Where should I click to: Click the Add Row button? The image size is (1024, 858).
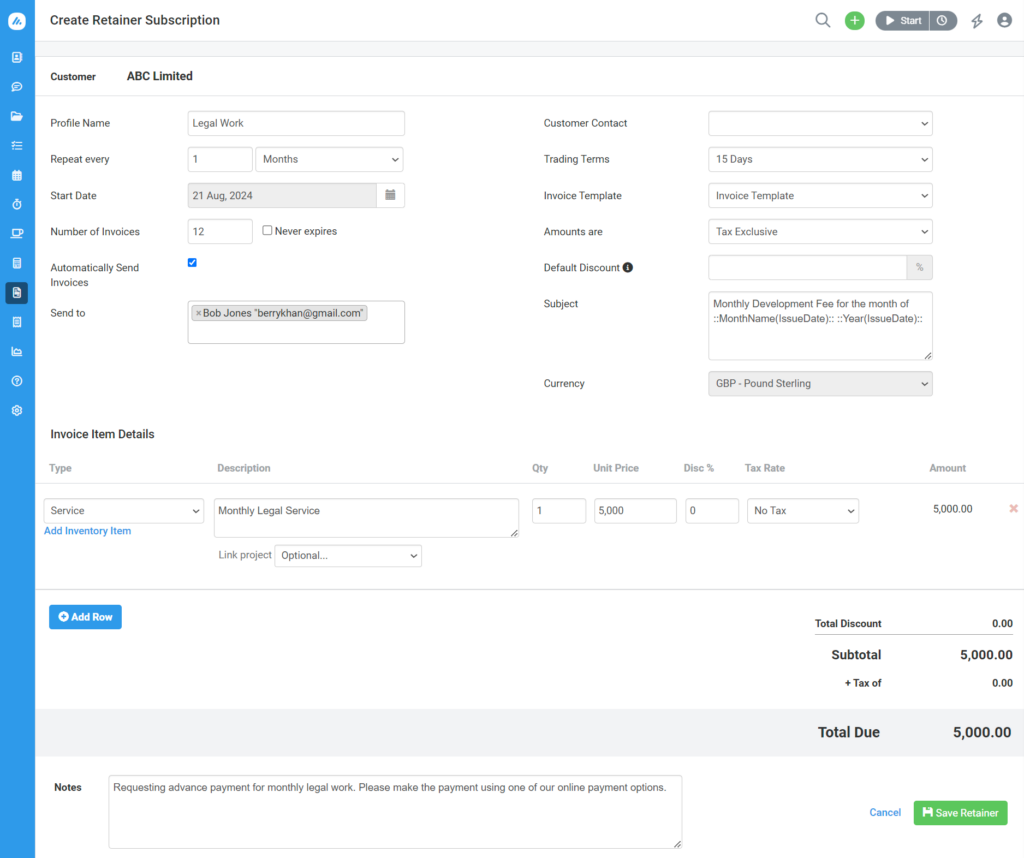pos(86,617)
